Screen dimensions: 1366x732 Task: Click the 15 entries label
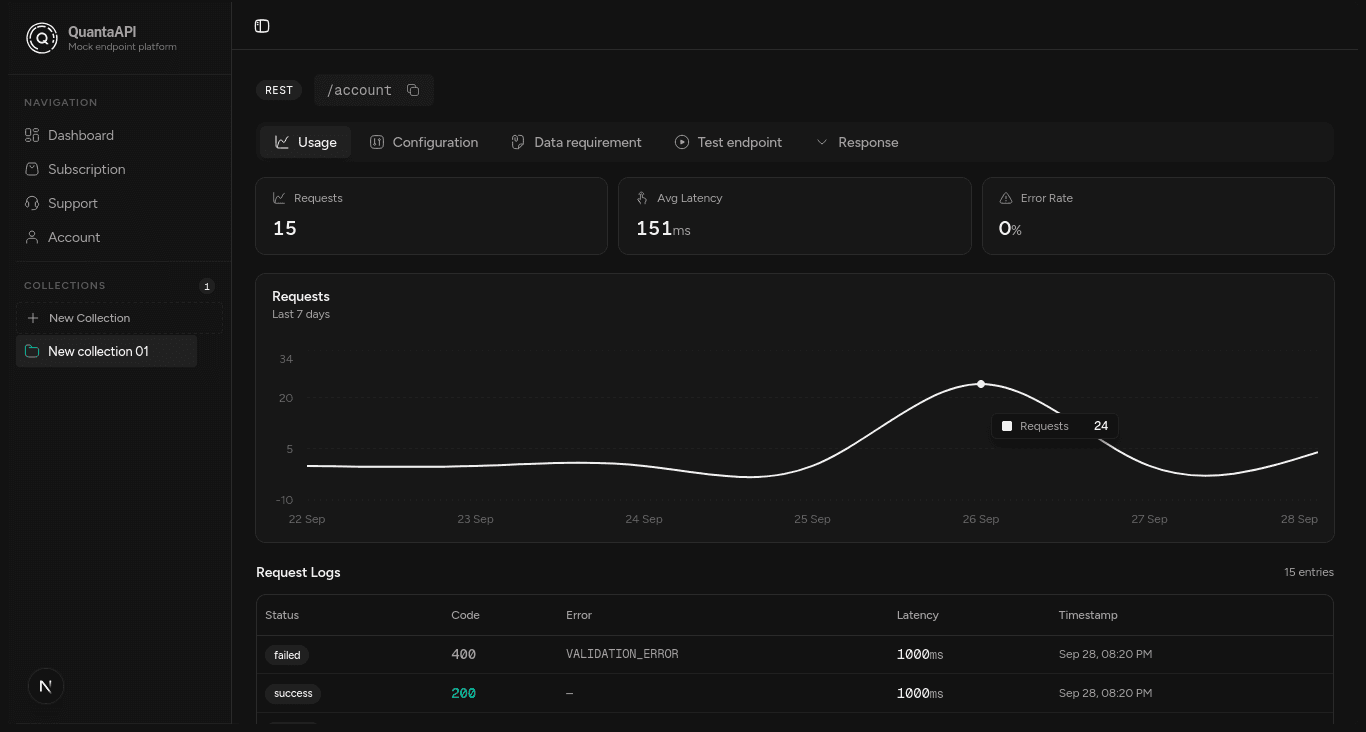[x=1309, y=572]
